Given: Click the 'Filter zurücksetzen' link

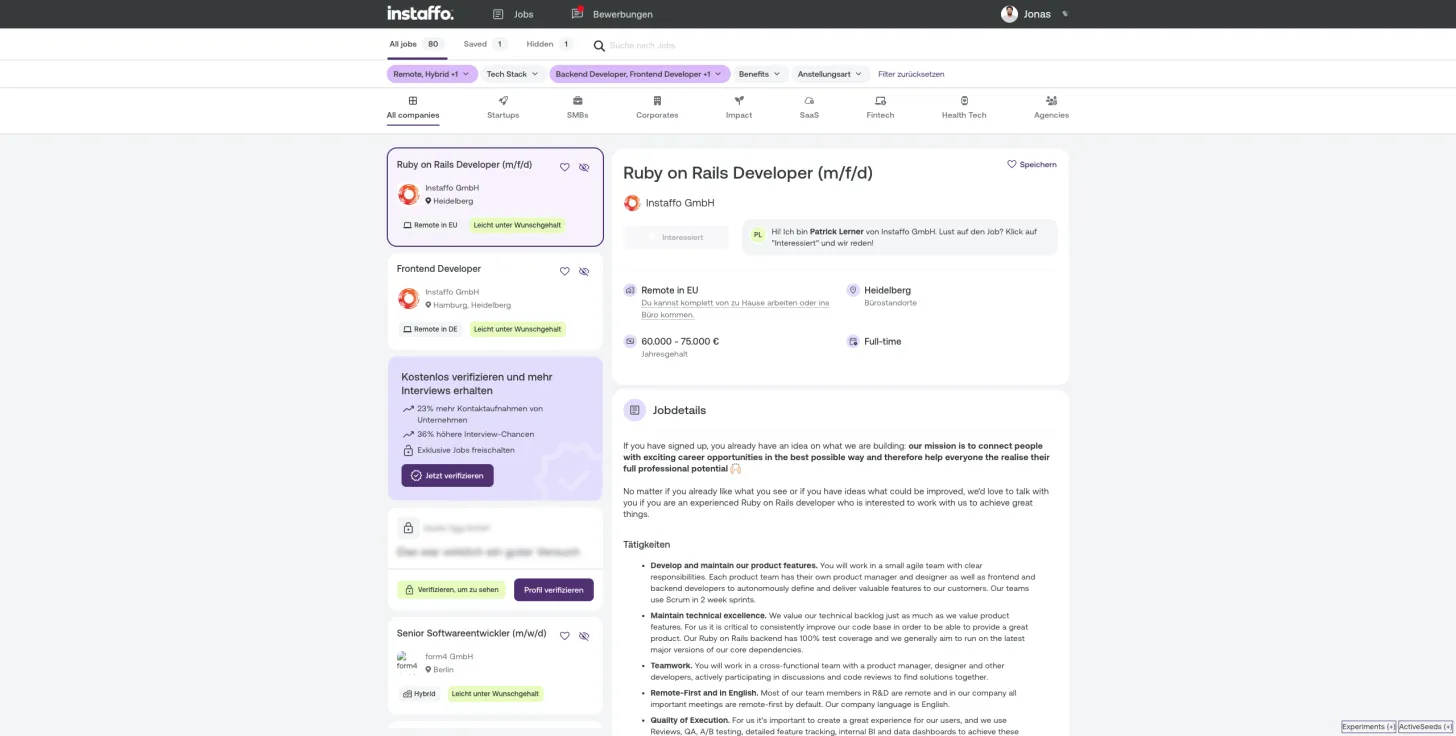Looking at the screenshot, I should 911,74.
